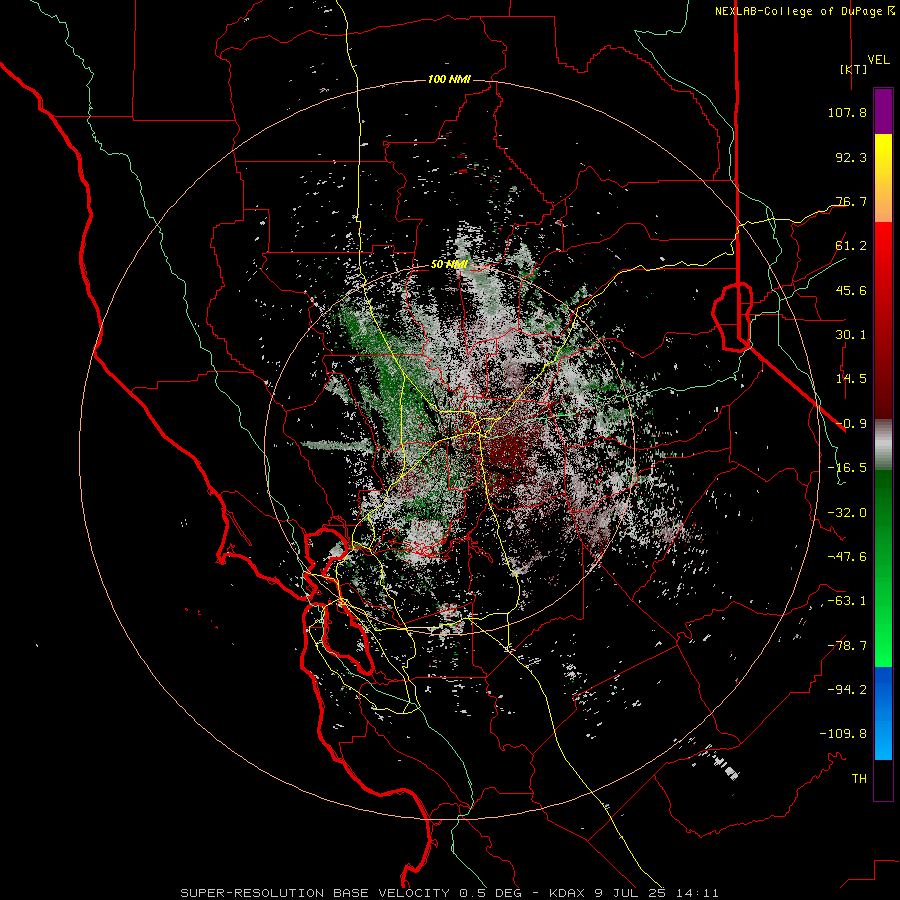Click the Super-Resolution Base Velocity caption
900x900 pixels.
point(449,893)
